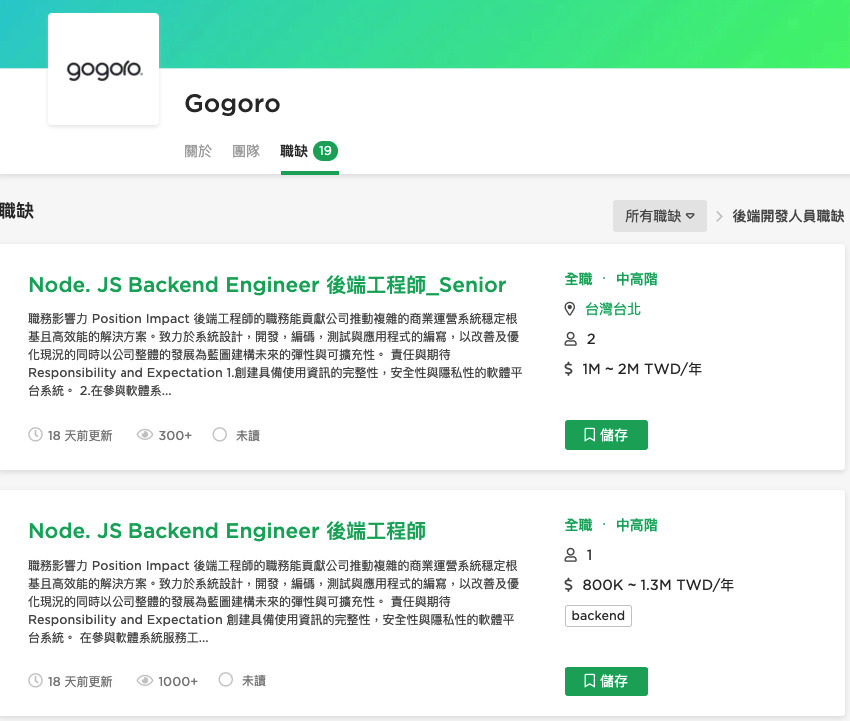Viewport: 850px width, 721px height.
Task: Click 全職 on the Senior job card
Action: click(x=578, y=279)
